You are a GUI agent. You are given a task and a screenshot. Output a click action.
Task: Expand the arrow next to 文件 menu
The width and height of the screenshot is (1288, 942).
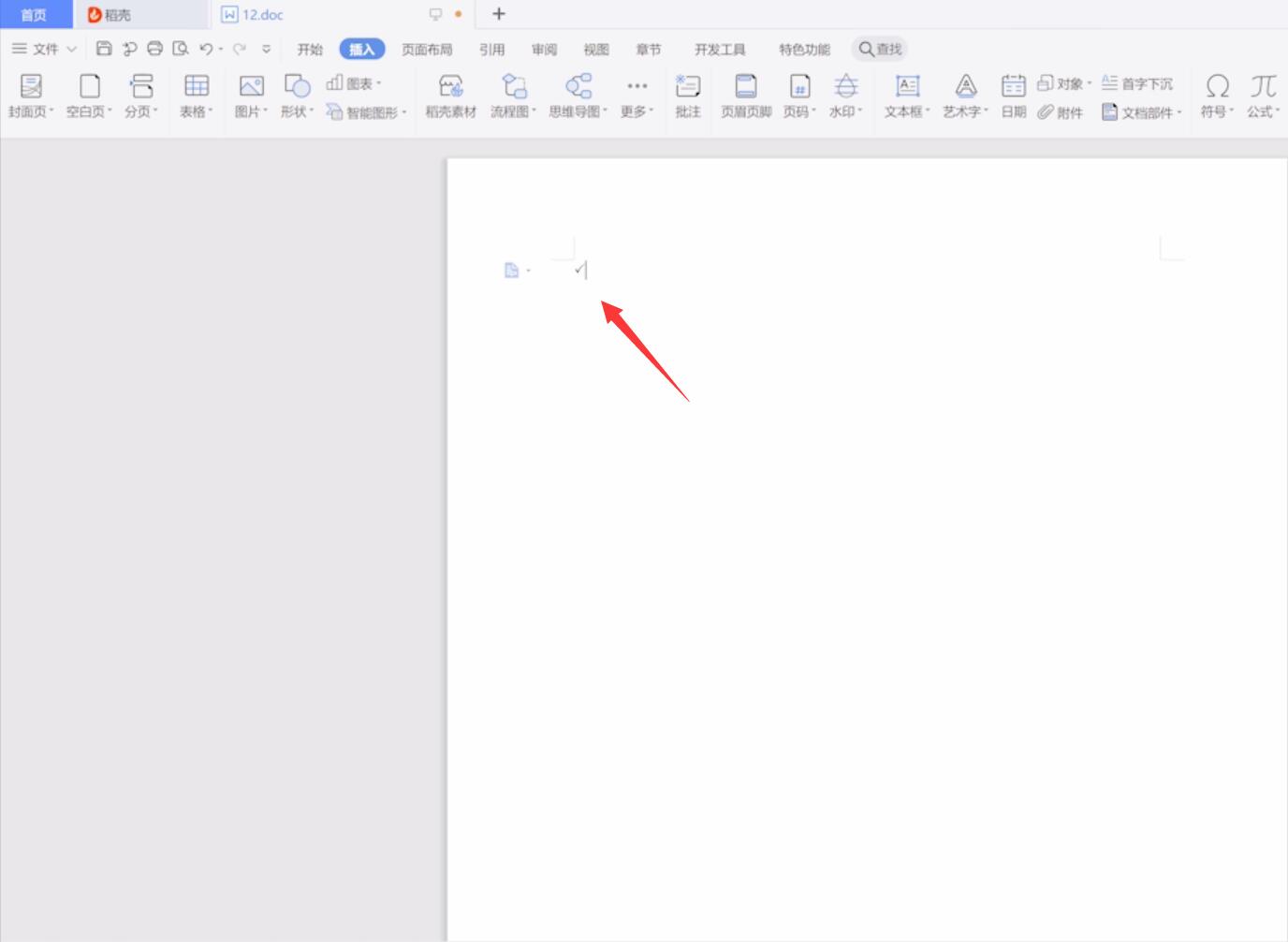coord(71,49)
